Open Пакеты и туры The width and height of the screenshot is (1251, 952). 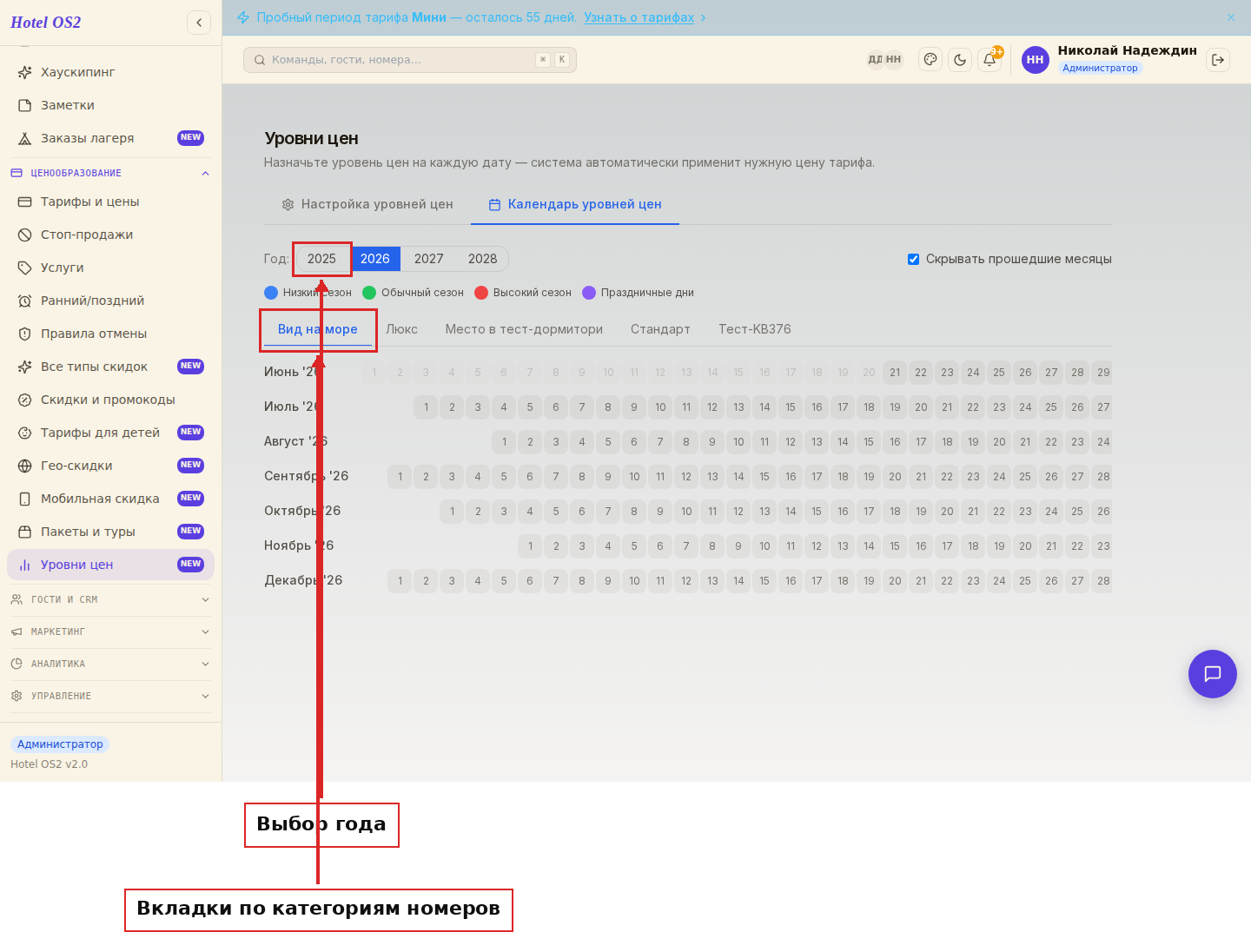pos(110,532)
